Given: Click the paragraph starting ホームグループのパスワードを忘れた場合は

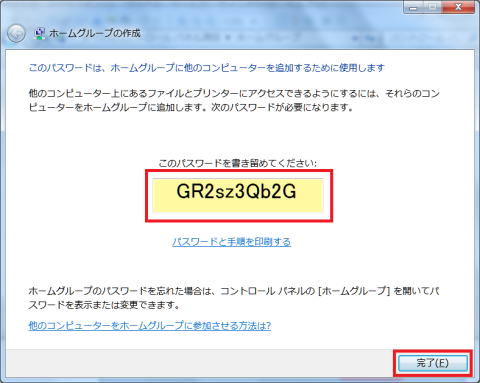Looking at the screenshot, I should [x=234, y=298].
